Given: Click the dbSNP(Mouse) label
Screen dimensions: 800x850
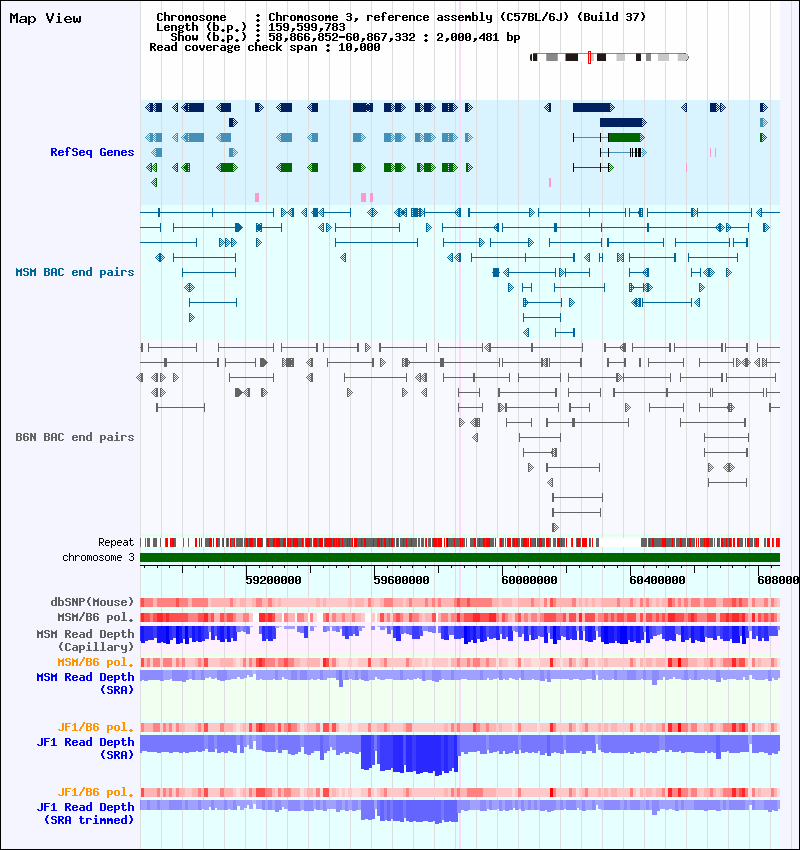Looking at the screenshot, I should pos(92,602).
